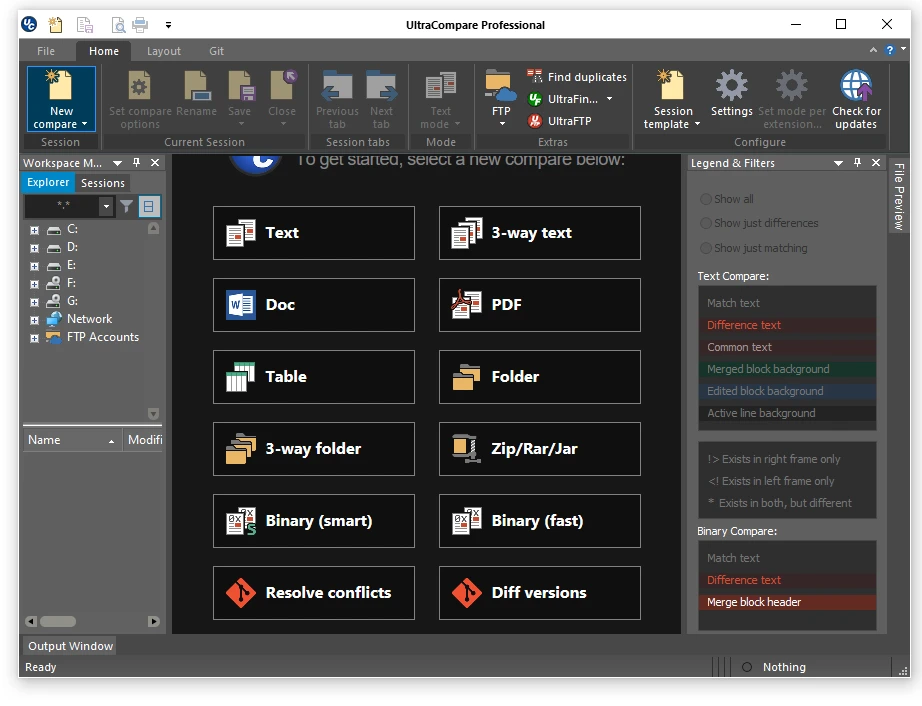Open the file filter combo box dropdown
Viewport: 922px width, 706px height.
point(106,207)
